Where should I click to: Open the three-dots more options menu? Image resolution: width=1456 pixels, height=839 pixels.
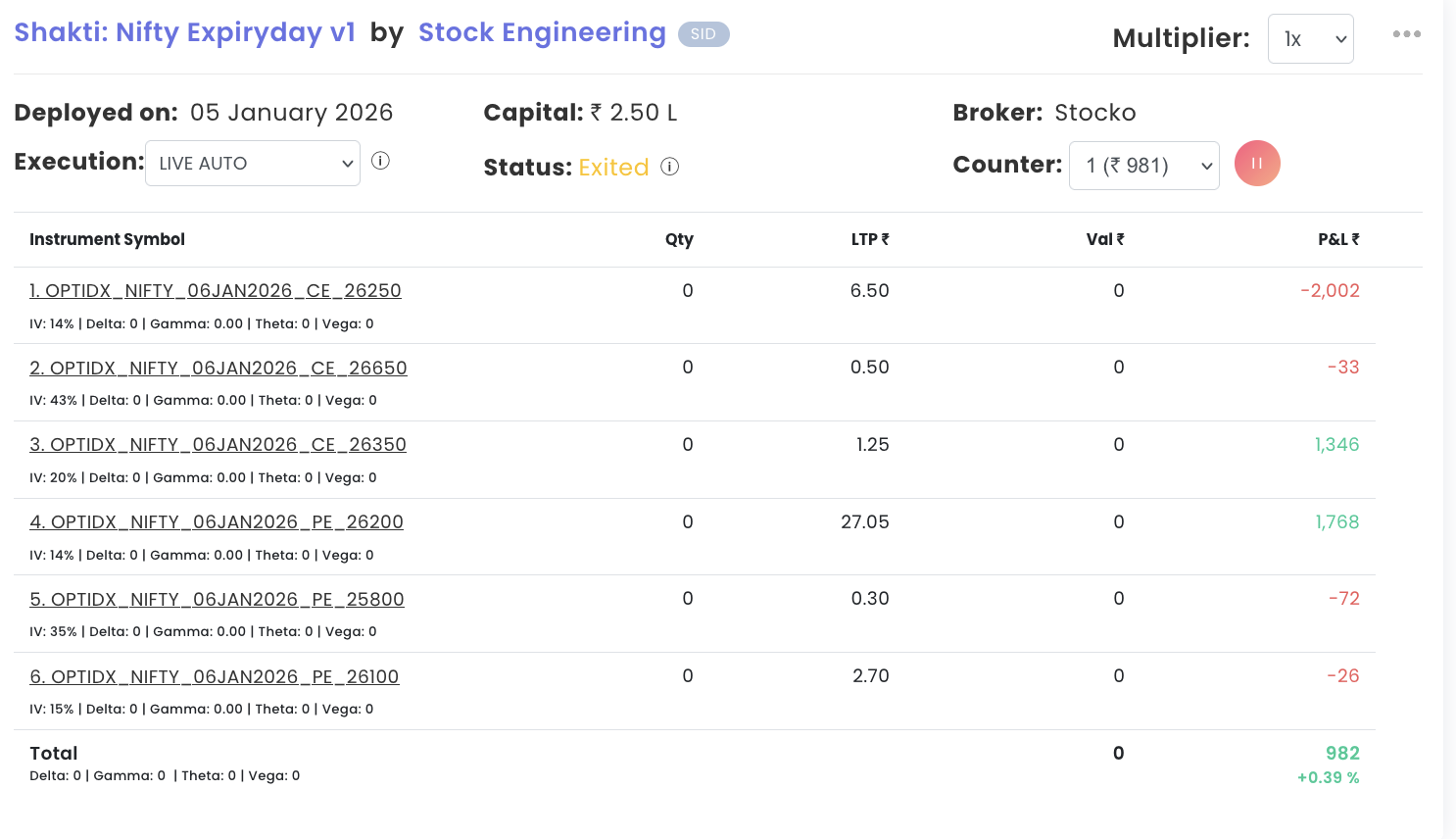click(x=1407, y=34)
